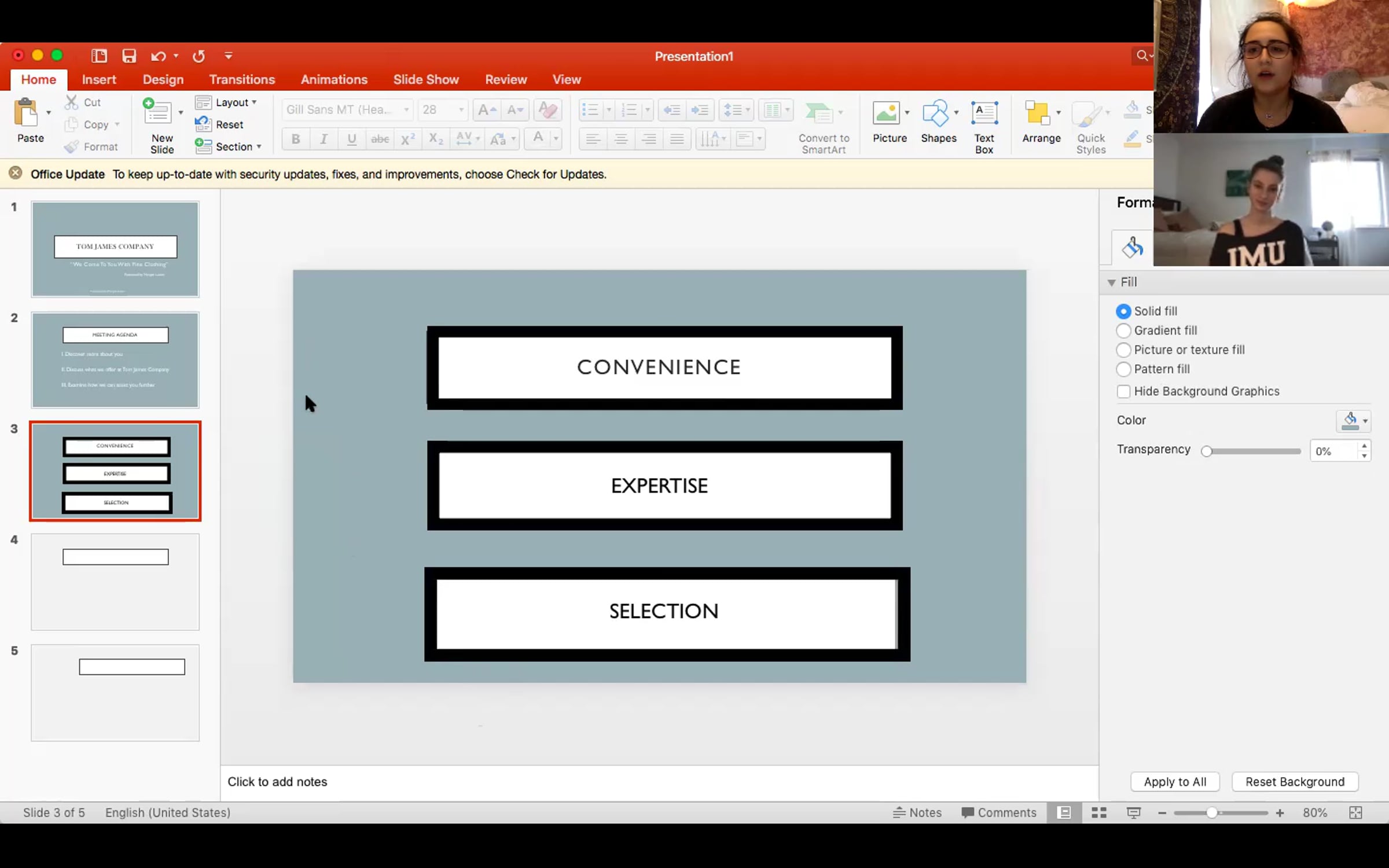Image resolution: width=1389 pixels, height=868 pixels.
Task: Switch to Slide Sorter view icon
Action: click(x=1099, y=812)
